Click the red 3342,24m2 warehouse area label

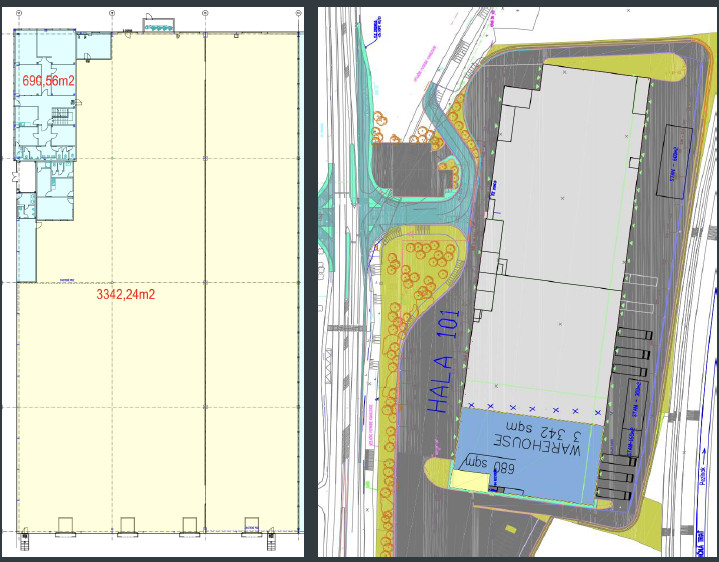pyautogui.click(x=127, y=295)
